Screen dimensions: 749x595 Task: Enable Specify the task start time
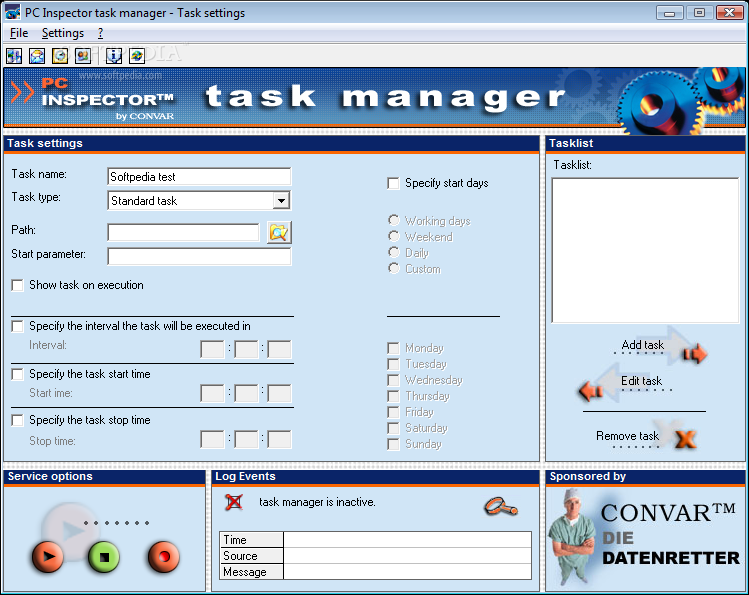click(x=17, y=374)
